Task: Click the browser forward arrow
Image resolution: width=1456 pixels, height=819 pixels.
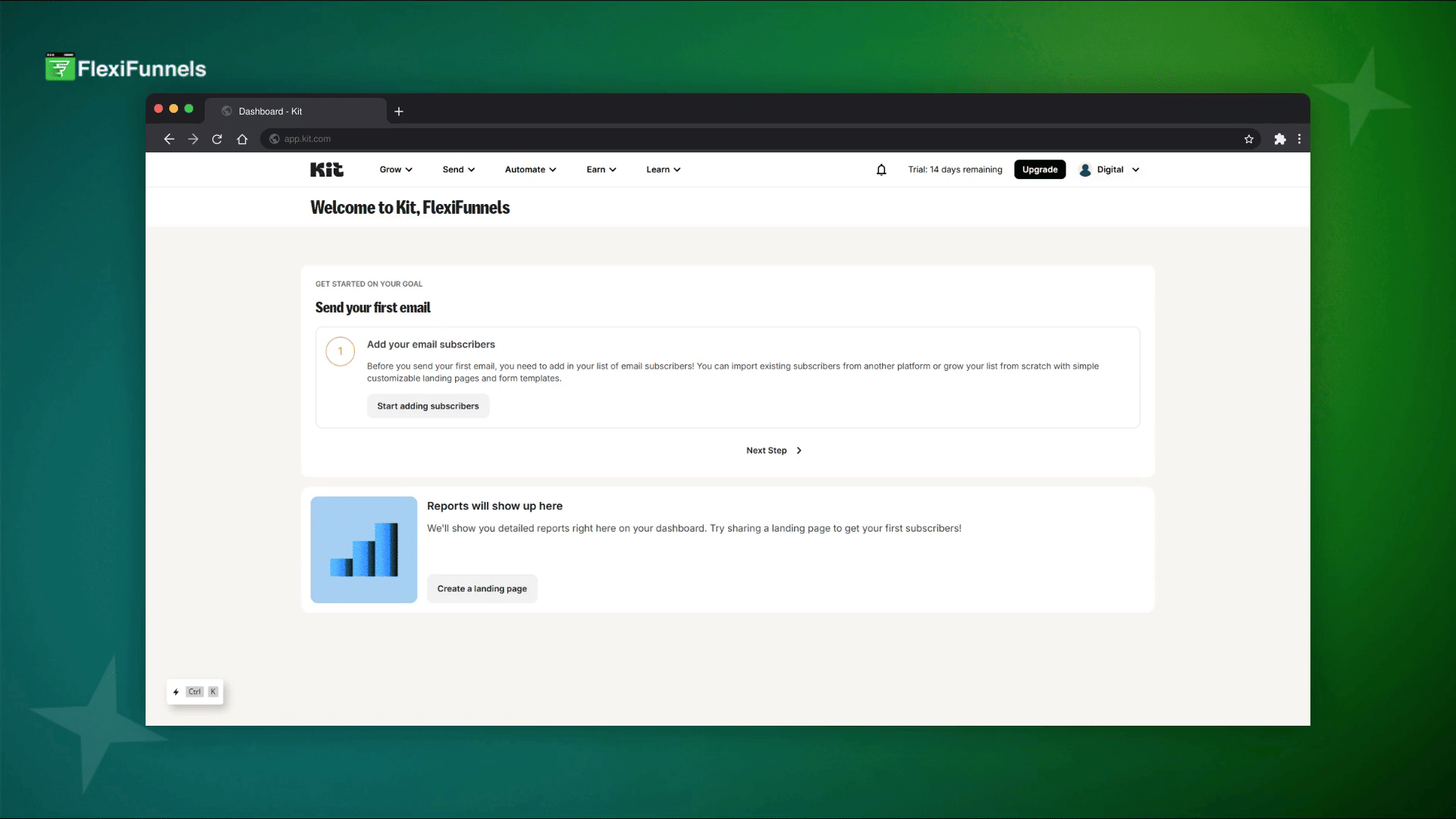Action: click(193, 139)
